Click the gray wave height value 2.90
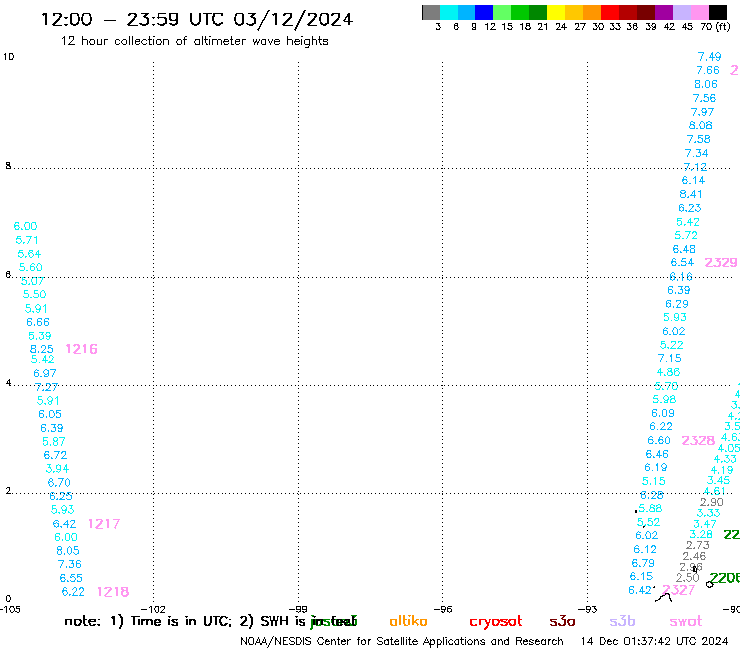Viewport: 740px width, 650px height. tap(712, 502)
